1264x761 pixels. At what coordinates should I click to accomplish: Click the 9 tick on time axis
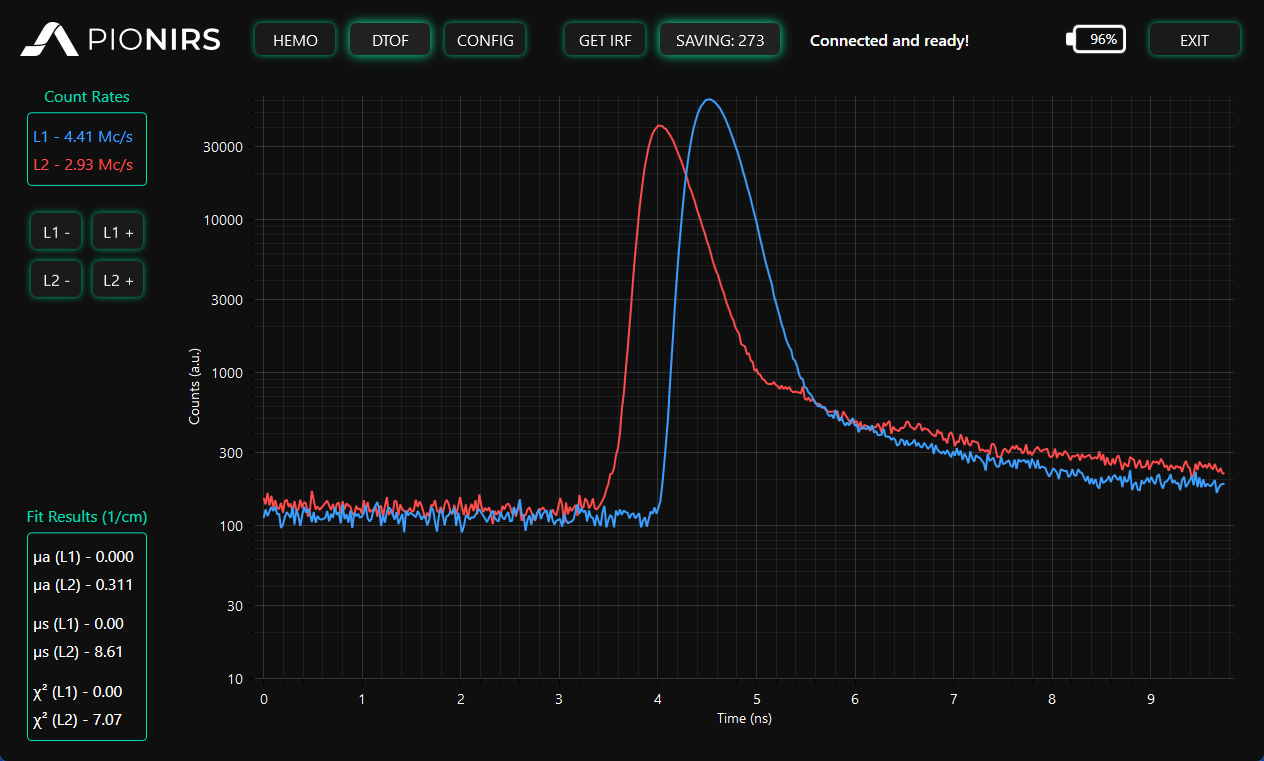point(1151,699)
